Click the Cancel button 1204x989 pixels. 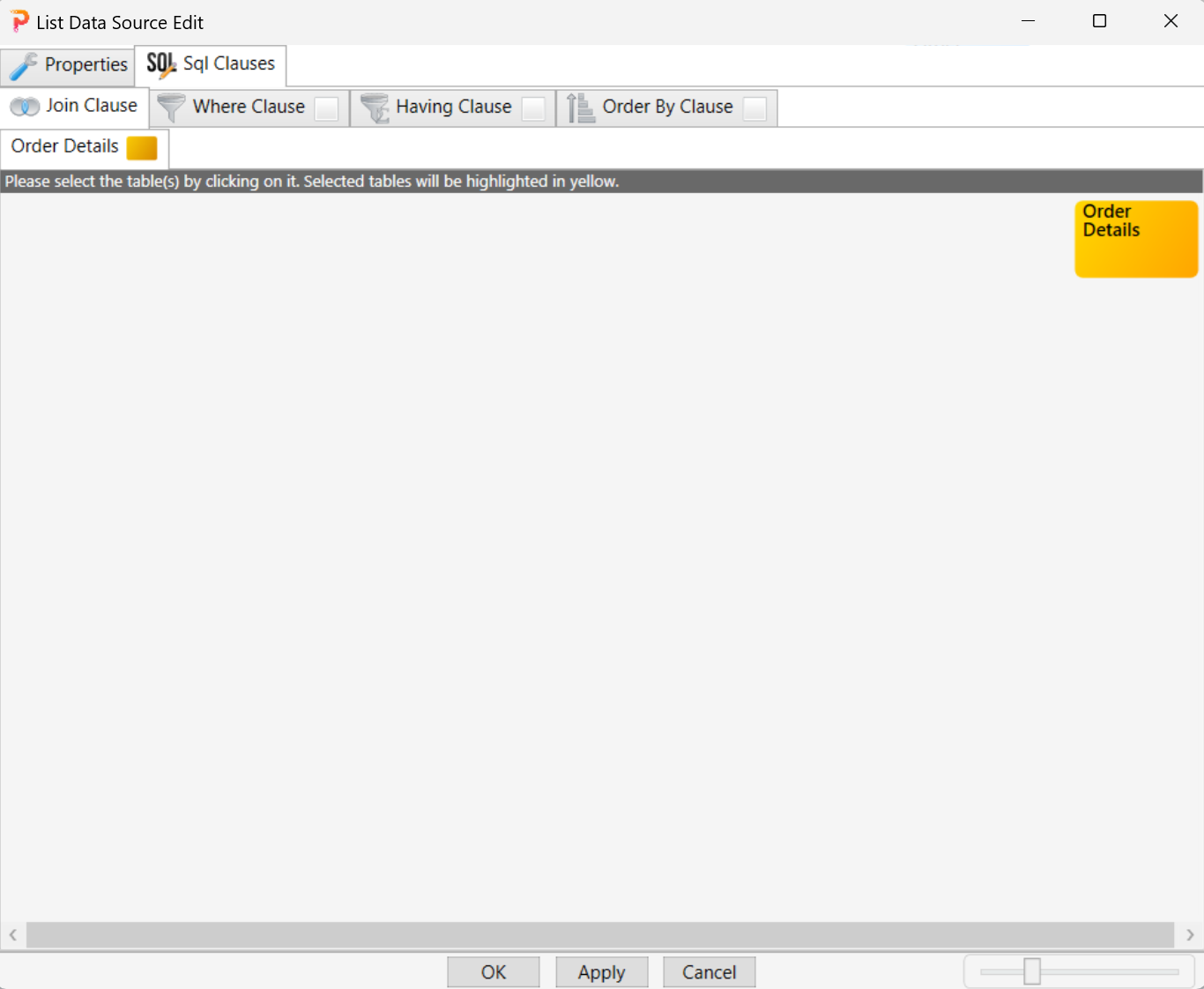point(710,972)
